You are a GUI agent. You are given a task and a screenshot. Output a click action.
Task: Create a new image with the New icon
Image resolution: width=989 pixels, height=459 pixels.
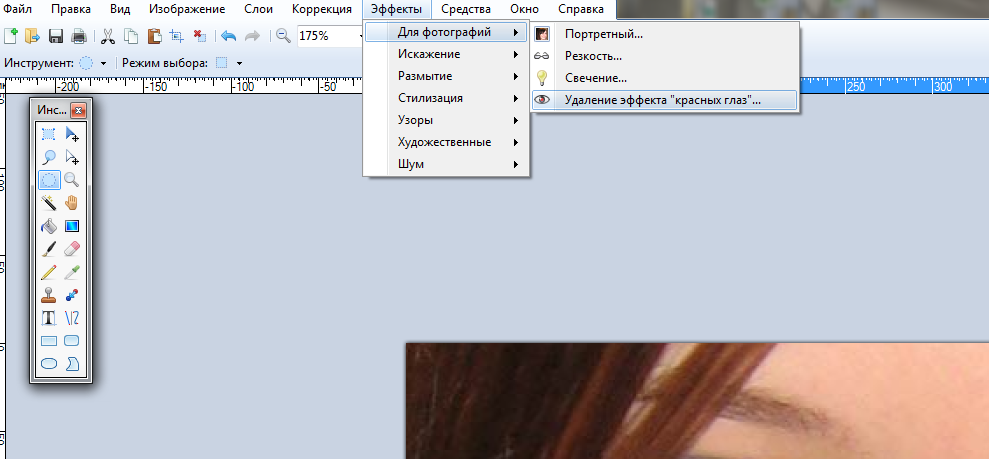pyautogui.click(x=11, y=36)
